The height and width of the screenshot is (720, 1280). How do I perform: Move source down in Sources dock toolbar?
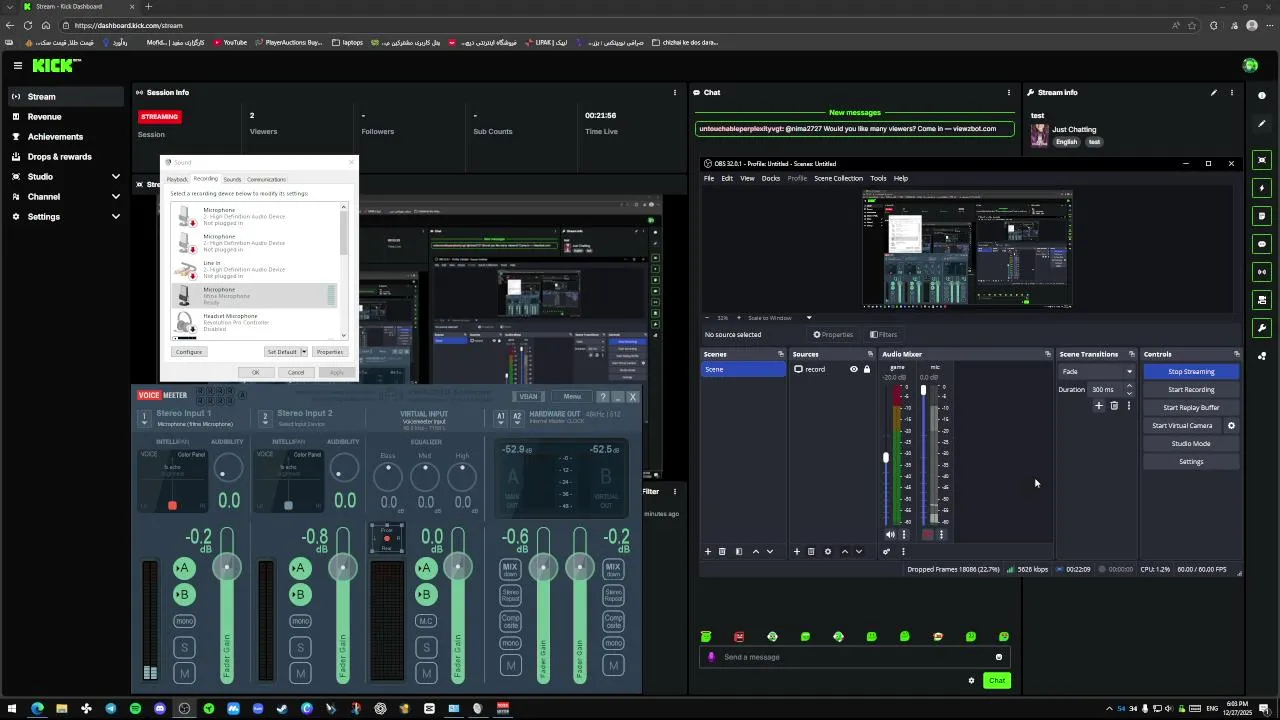[859, 551]
